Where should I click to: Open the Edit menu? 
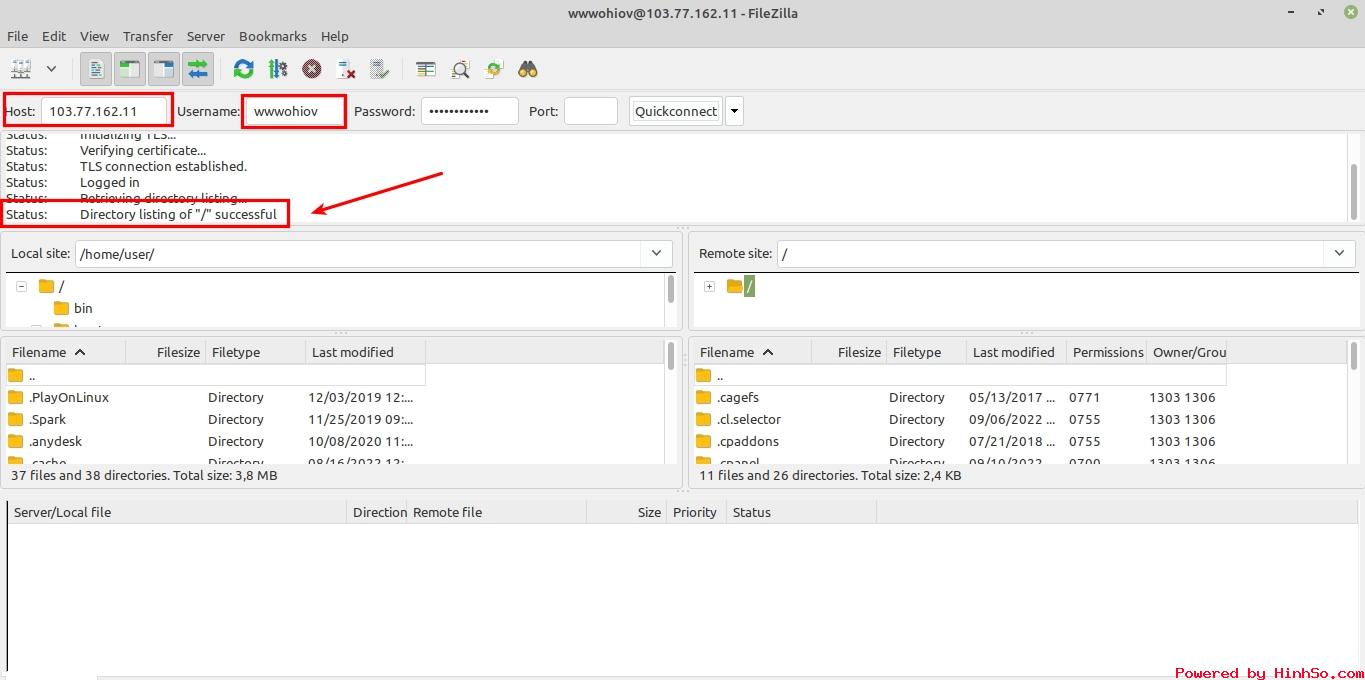pos(54,36)
